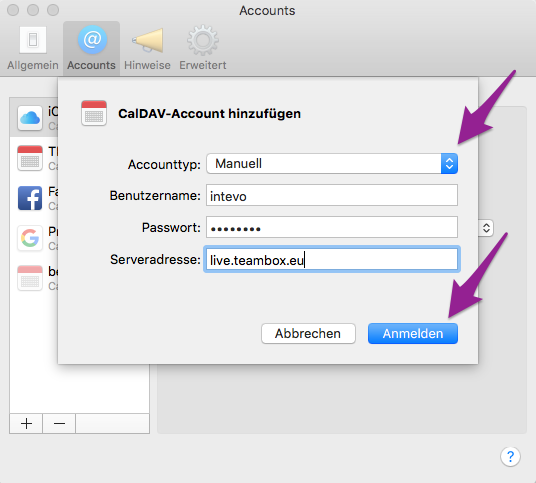
Task: Select the Facebook account in sidebar
Action: pos(30,198)
